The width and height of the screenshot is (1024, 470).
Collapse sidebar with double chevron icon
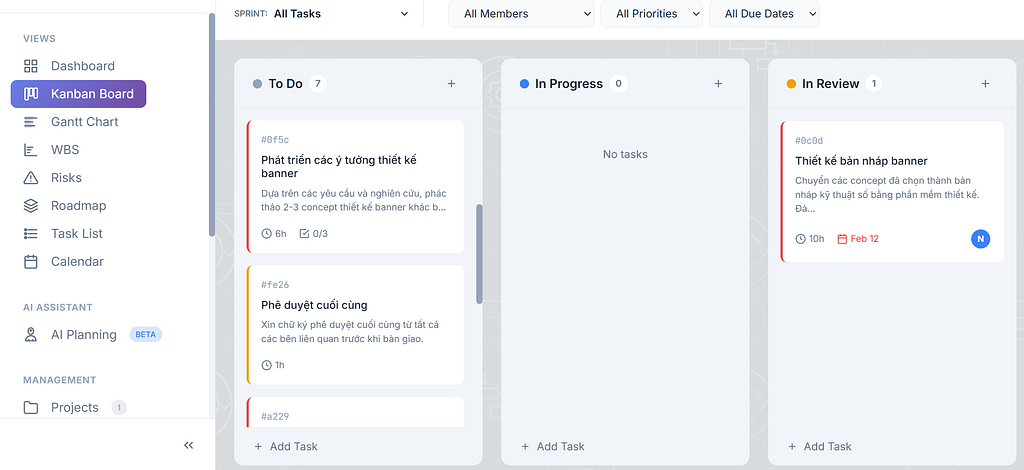[x=189, y=445]
